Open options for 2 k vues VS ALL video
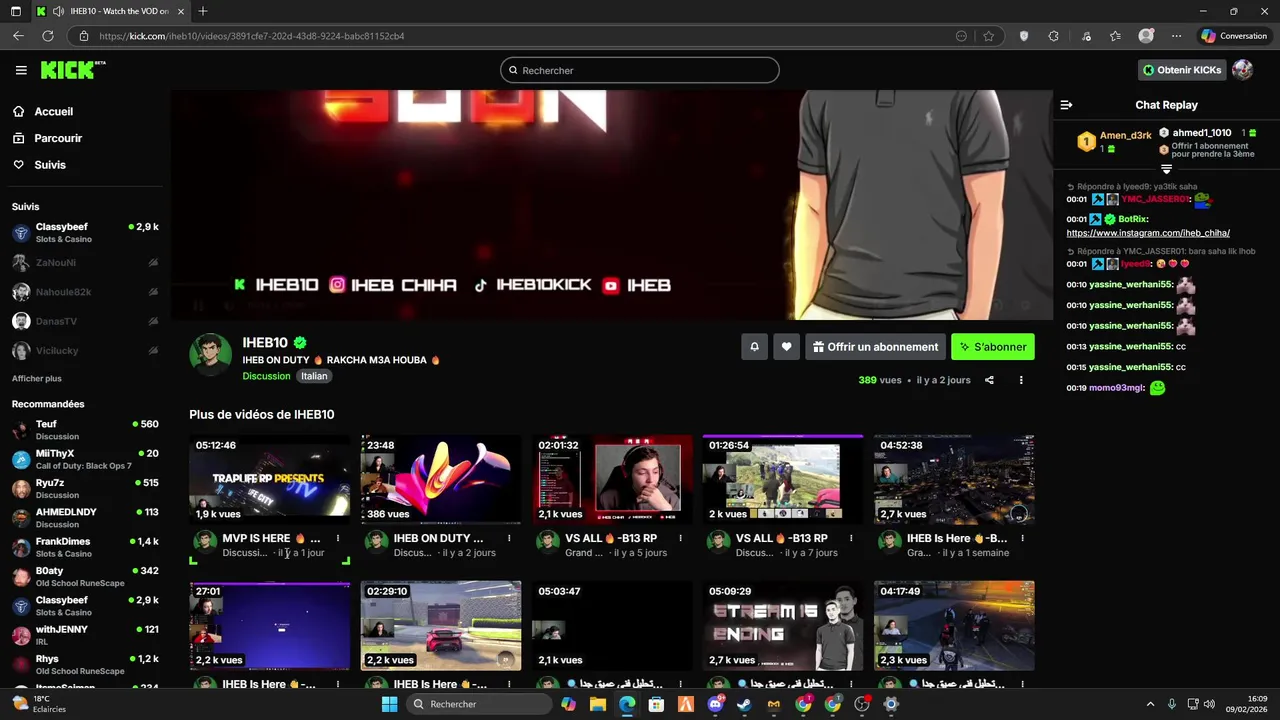This screenshot has width=1280, height=720. [851, 538]
